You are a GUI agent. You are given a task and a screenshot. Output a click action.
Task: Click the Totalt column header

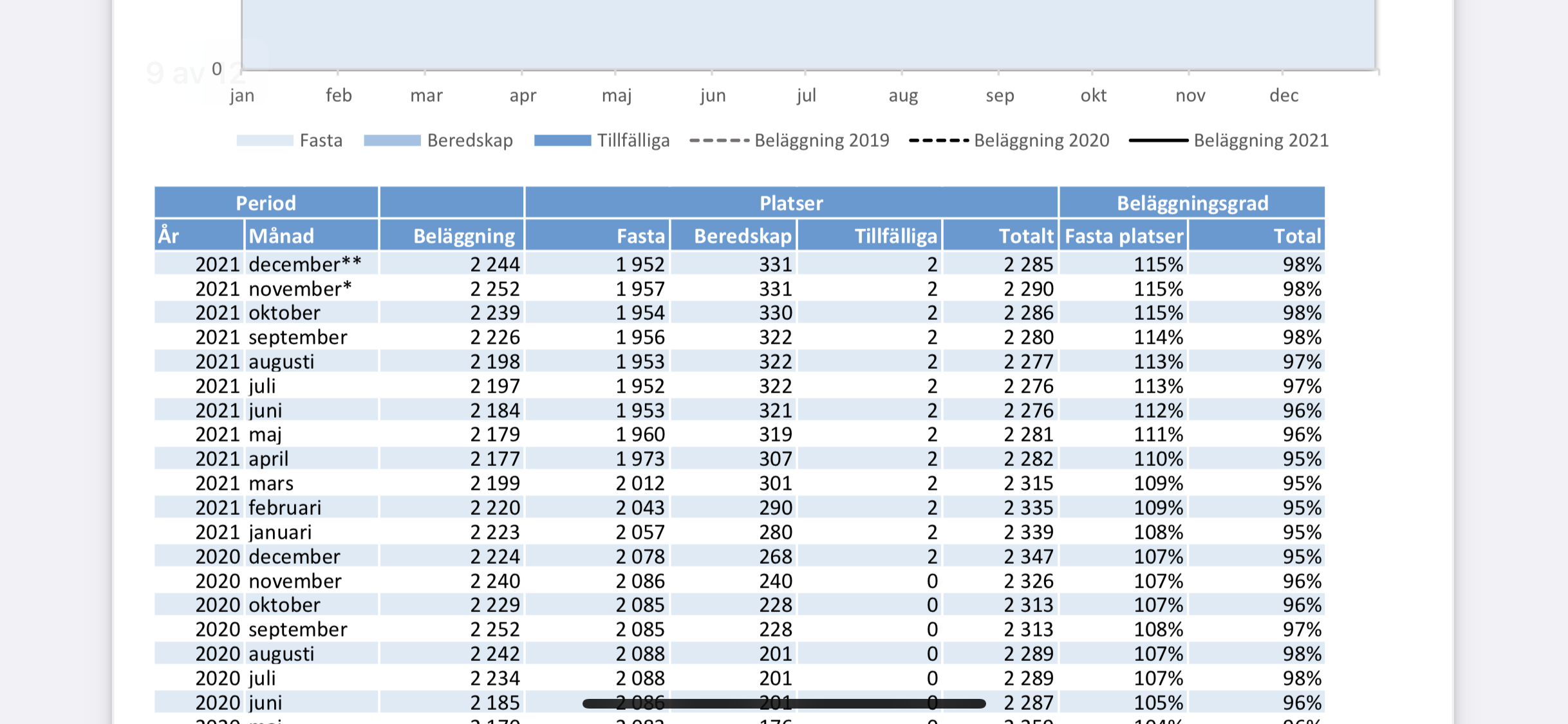1000,236
